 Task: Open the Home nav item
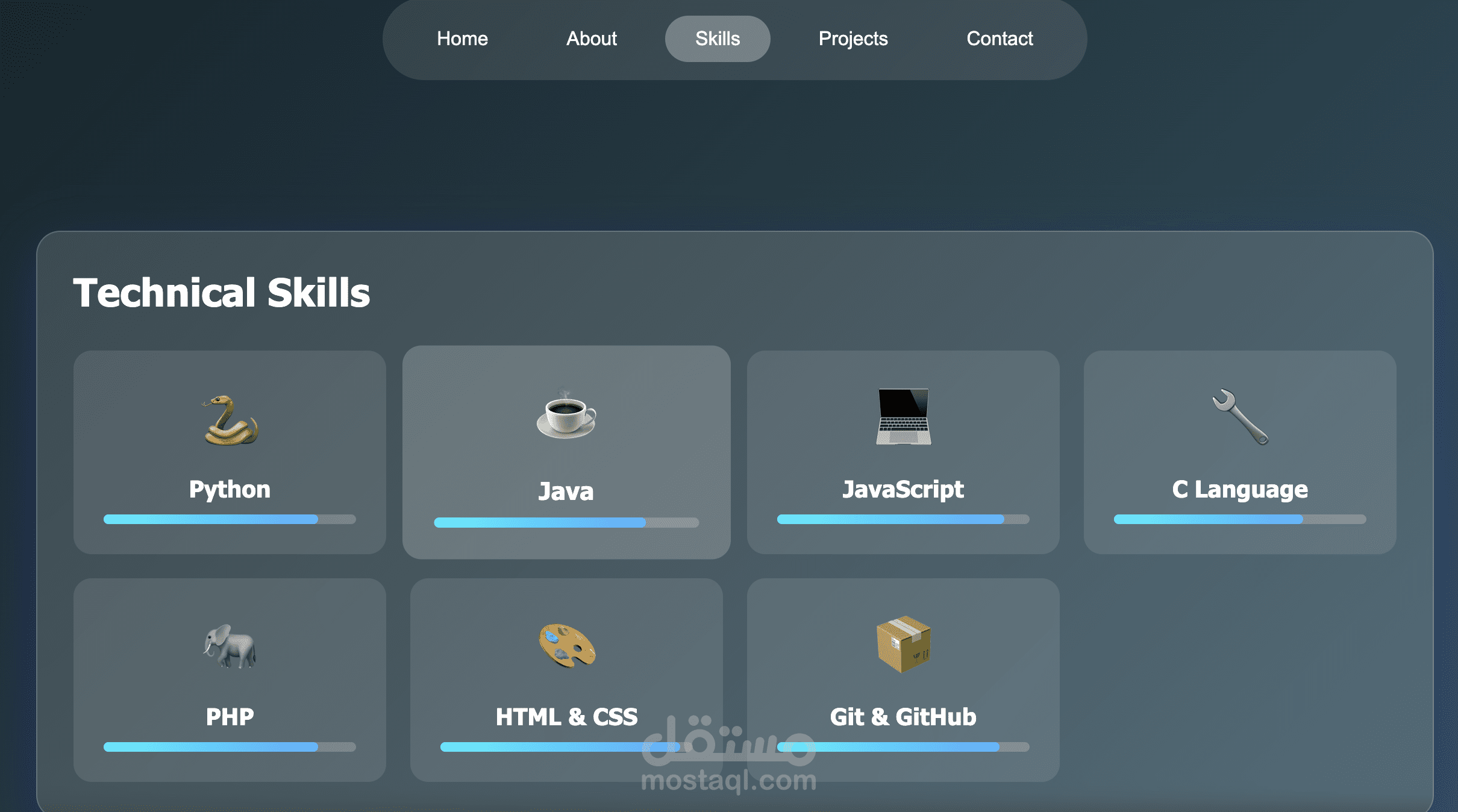(x=462, y=39)
